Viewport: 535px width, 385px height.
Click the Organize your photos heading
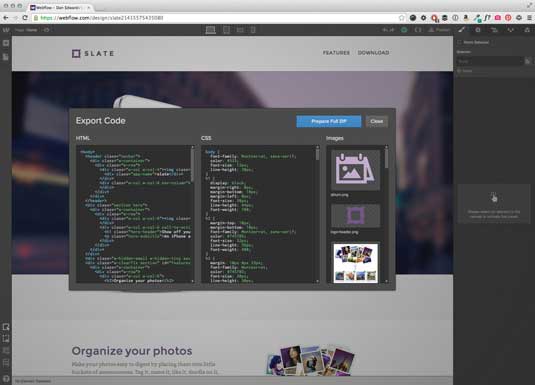pos(132,351)
